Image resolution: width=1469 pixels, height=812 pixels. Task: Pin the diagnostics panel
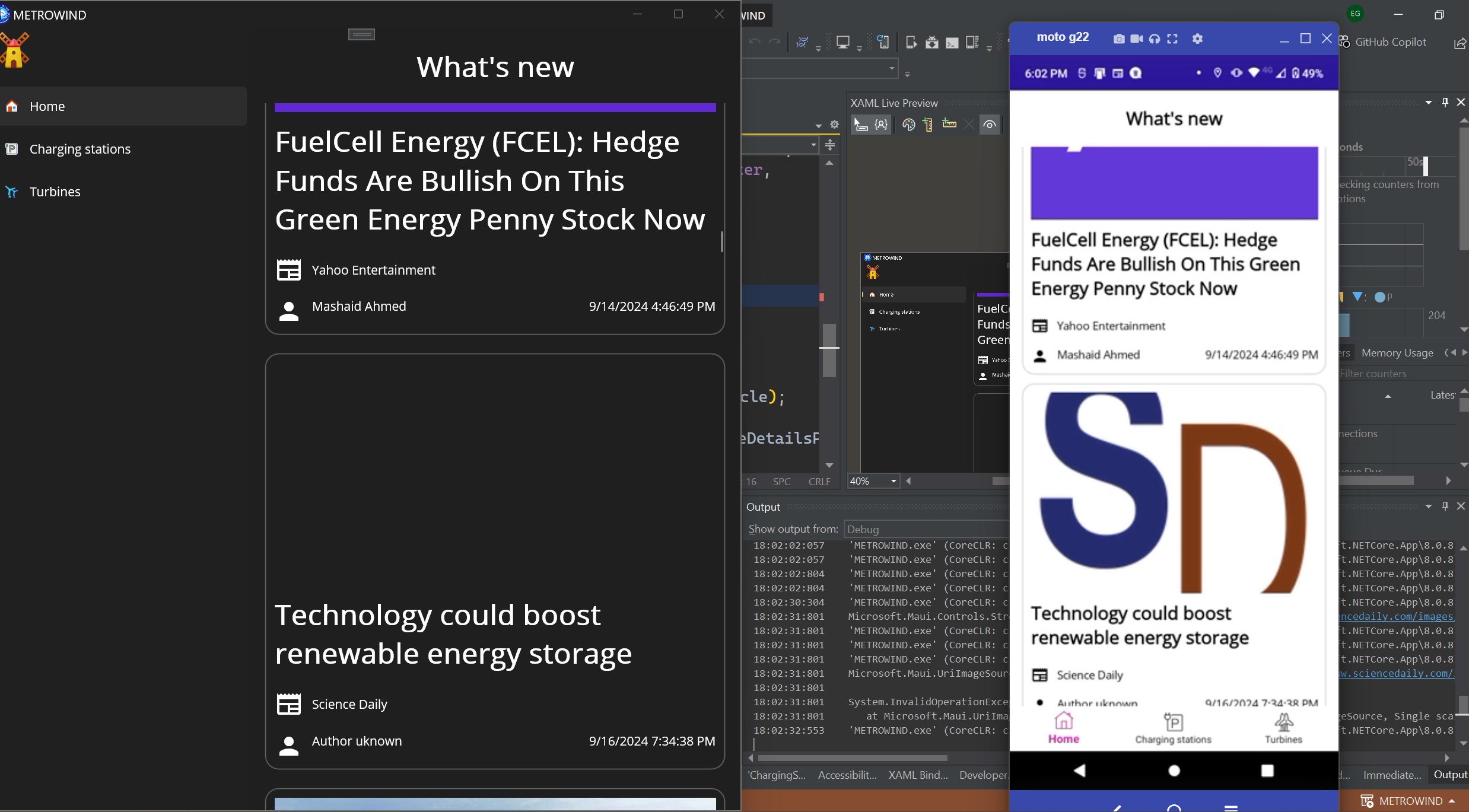(x=1445, y=103)
